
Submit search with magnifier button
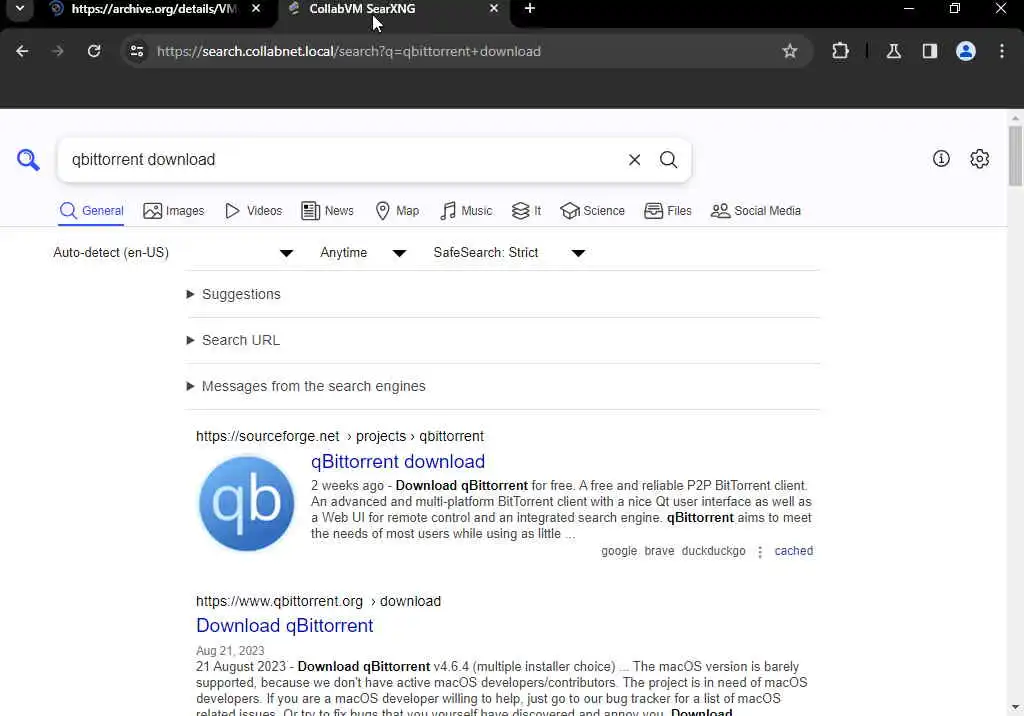[x=668, y=159]
